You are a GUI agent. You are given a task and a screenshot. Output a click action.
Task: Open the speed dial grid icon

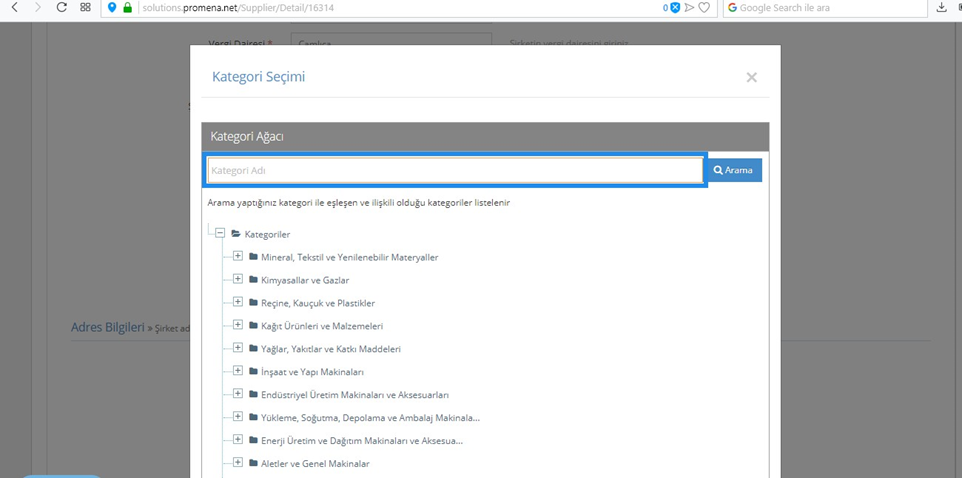[x=85, y=8]
